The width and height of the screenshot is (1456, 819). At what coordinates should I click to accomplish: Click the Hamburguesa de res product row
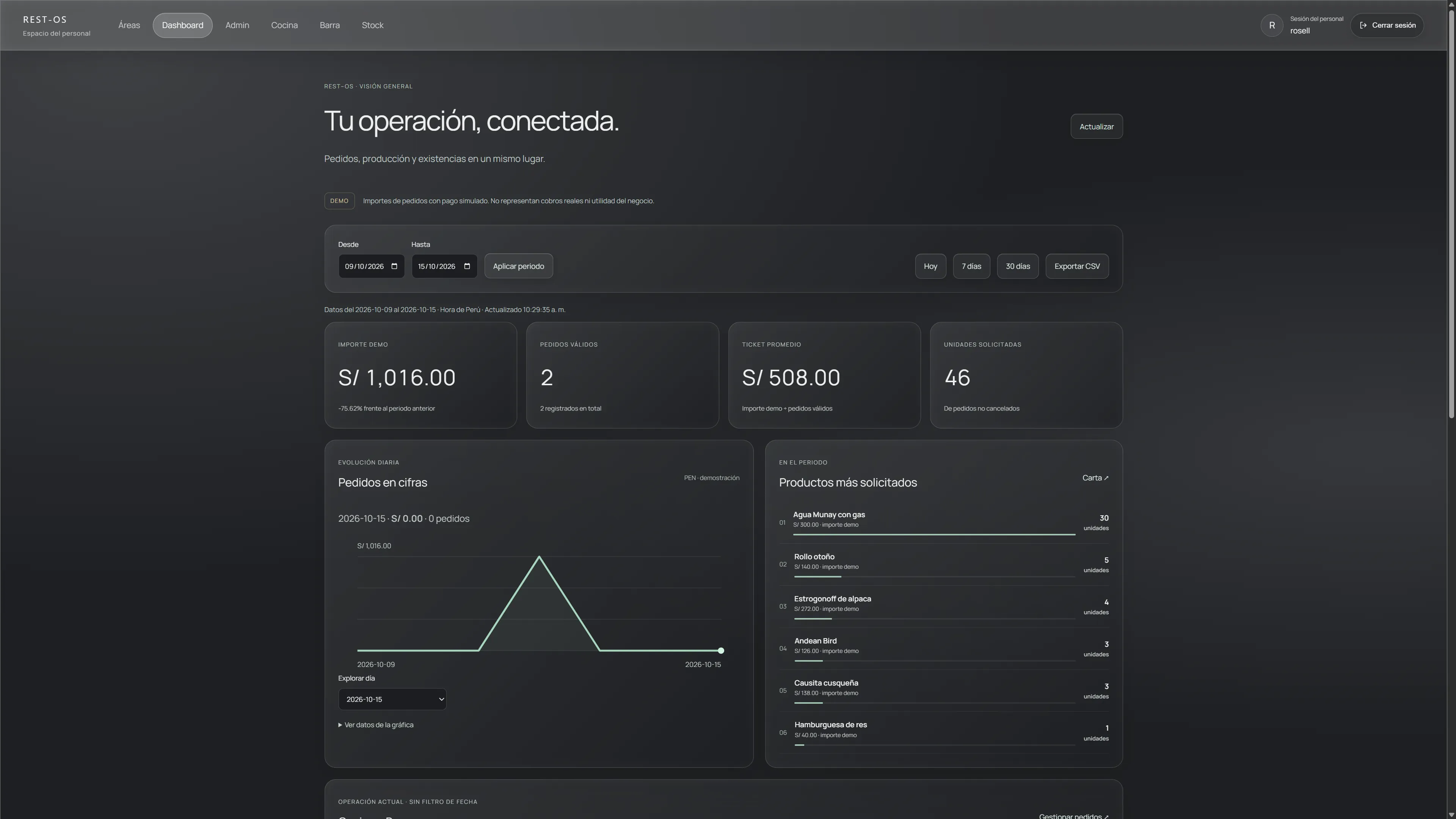click(x=943, y=733)
